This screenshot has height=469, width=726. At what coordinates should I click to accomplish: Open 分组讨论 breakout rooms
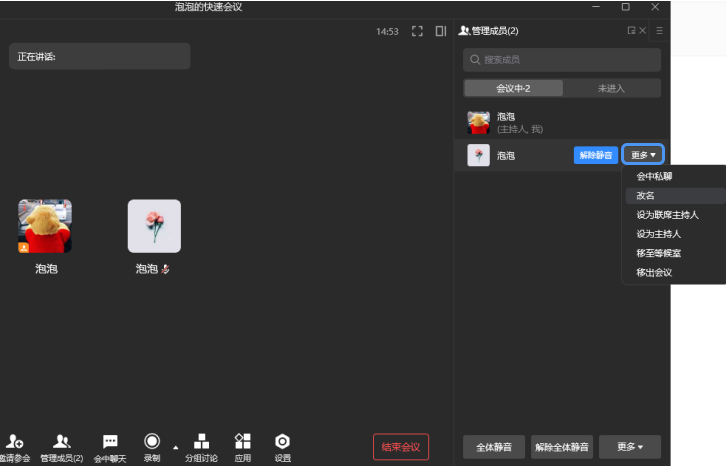tap(201, 441)
